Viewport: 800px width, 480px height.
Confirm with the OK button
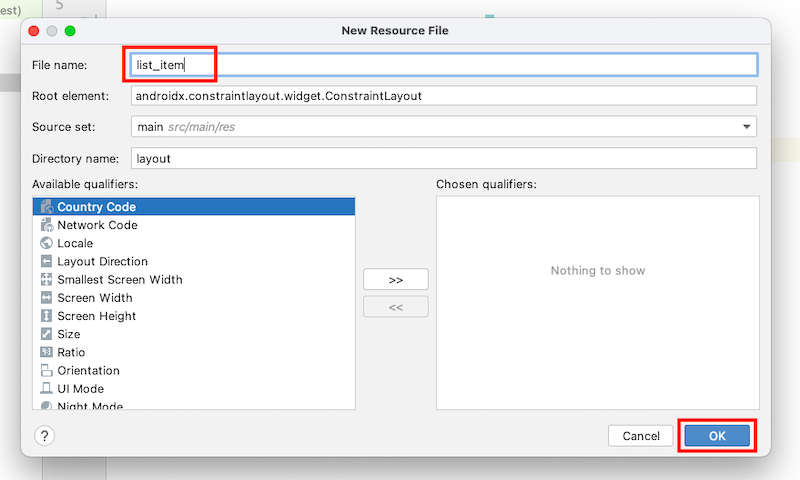click(x=717, y=436)
